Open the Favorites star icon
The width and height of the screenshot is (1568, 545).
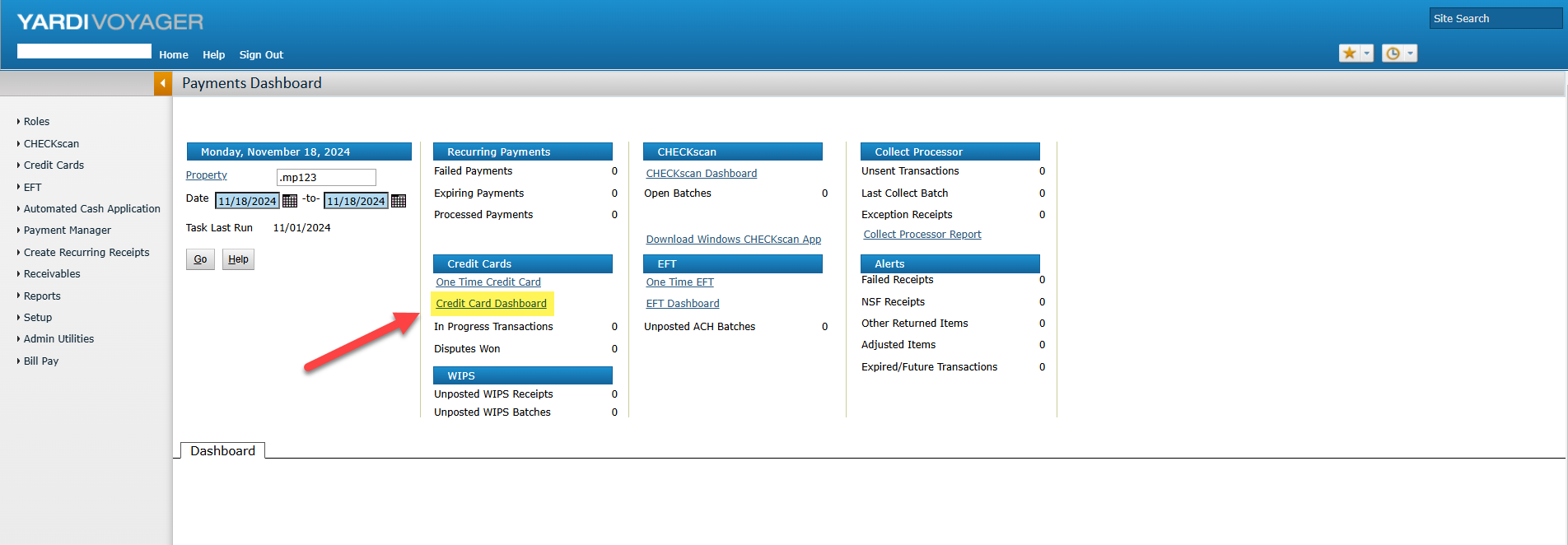pyautogui.click(x=1349, y=54)
